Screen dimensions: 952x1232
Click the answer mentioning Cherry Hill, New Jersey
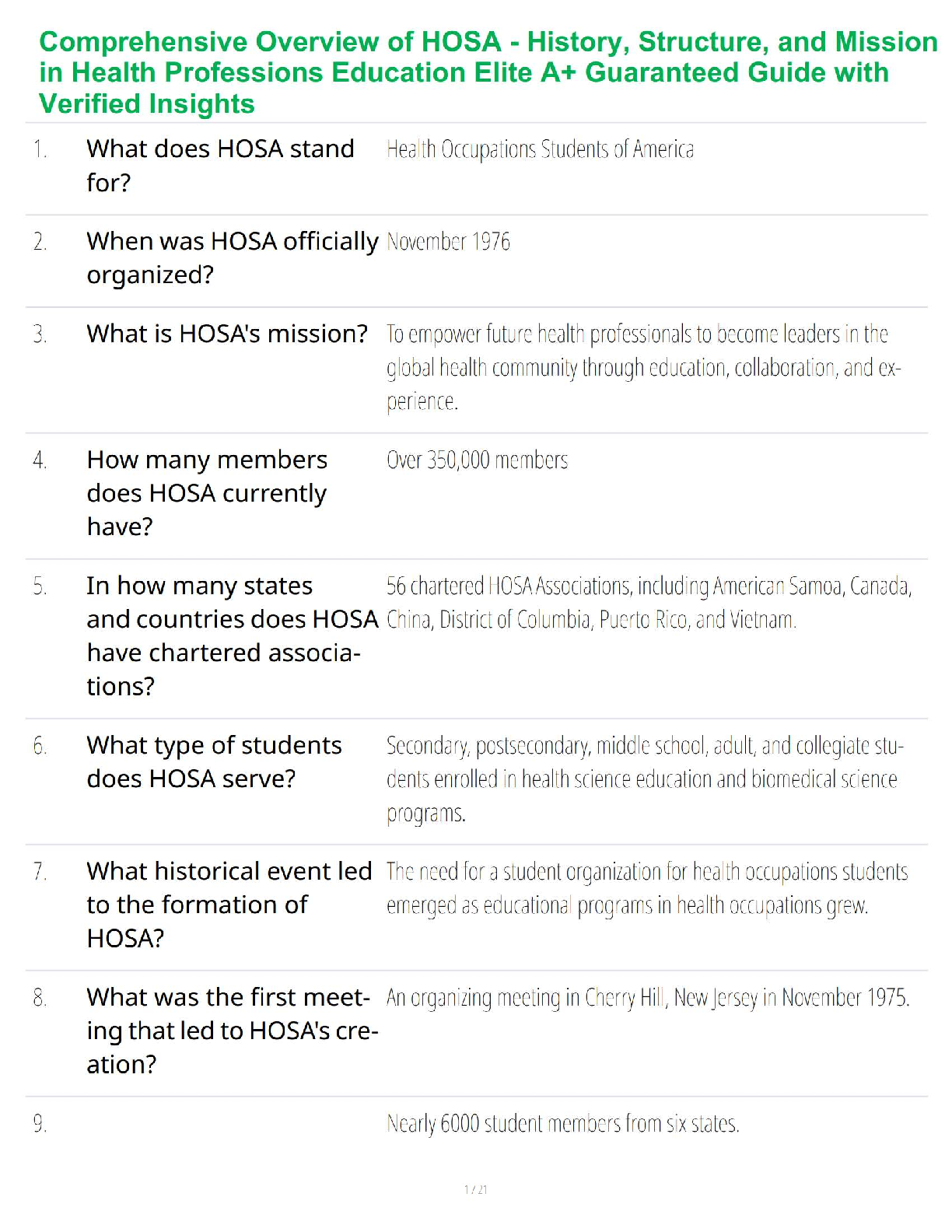tap(647, 998)
